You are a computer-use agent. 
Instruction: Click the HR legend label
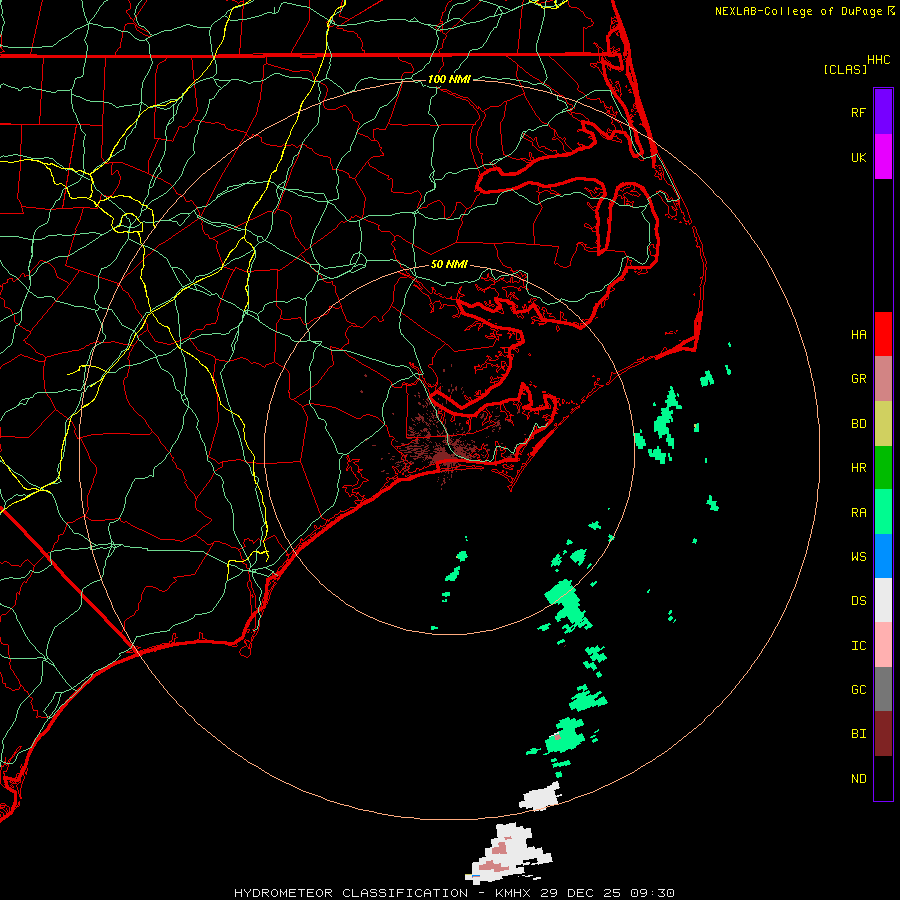click(858, 468)
